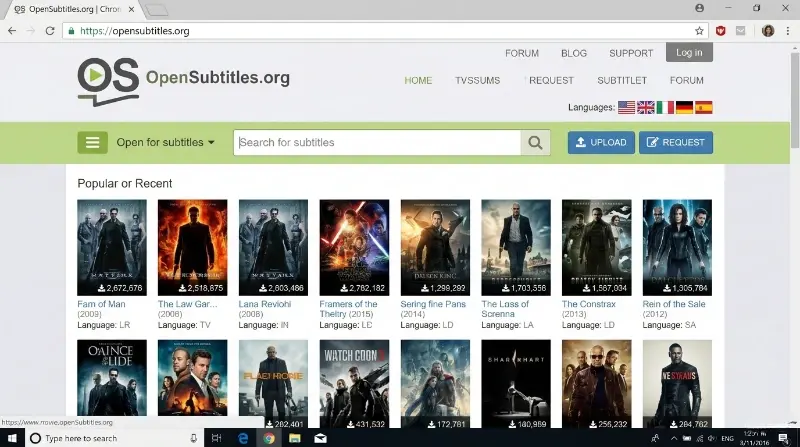This screenshot has width=800, height=447.
Task: Click the Search for subtitles field
Action: pyautogui.click(x=377, y=142)
